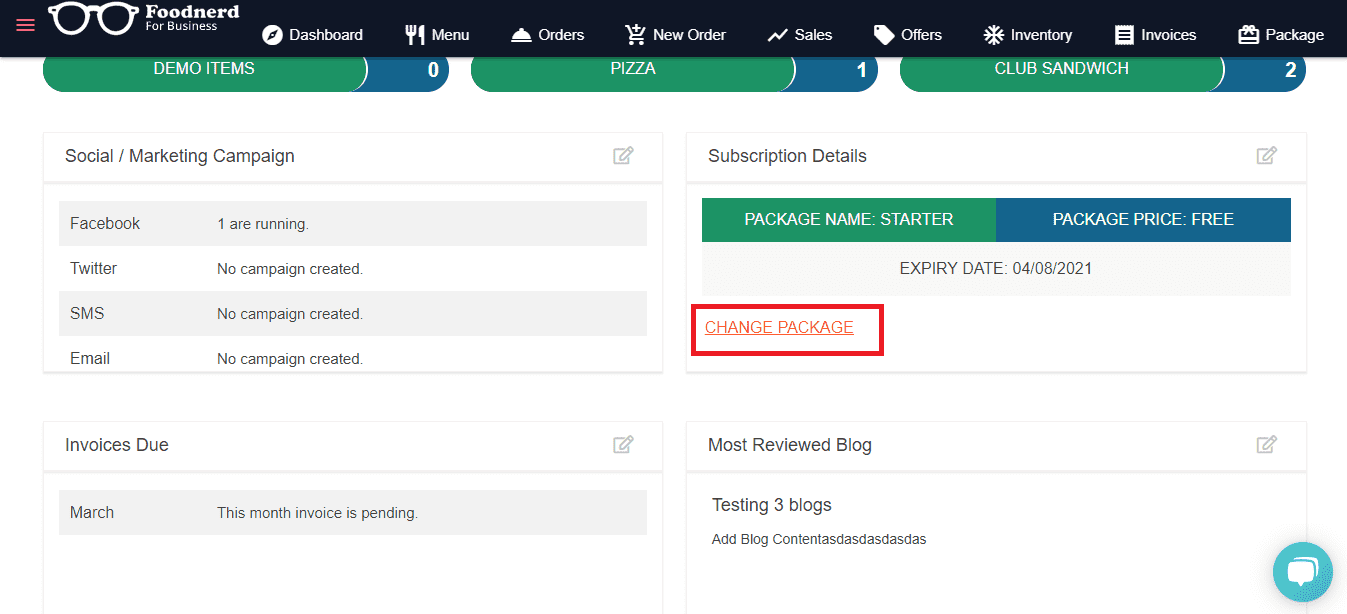Open the live chat bubble
This screenshot has height=614, width=1347.
click(x=1302, y=572)
